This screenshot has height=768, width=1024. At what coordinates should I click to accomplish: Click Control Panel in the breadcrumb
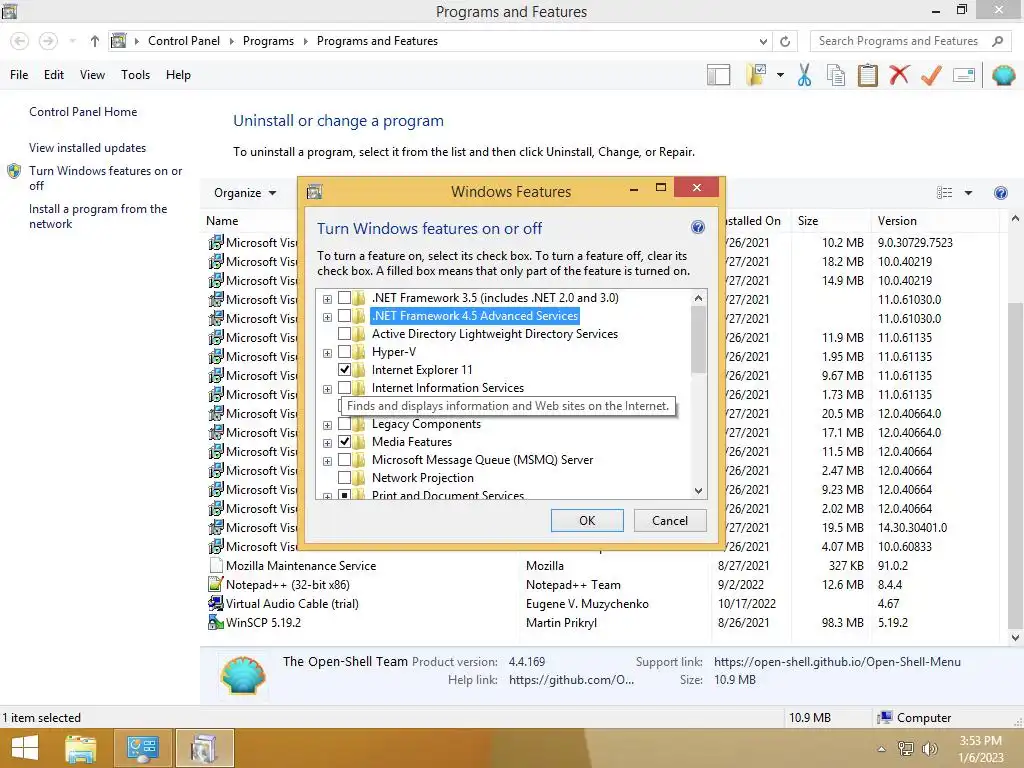tap(184, 40)
